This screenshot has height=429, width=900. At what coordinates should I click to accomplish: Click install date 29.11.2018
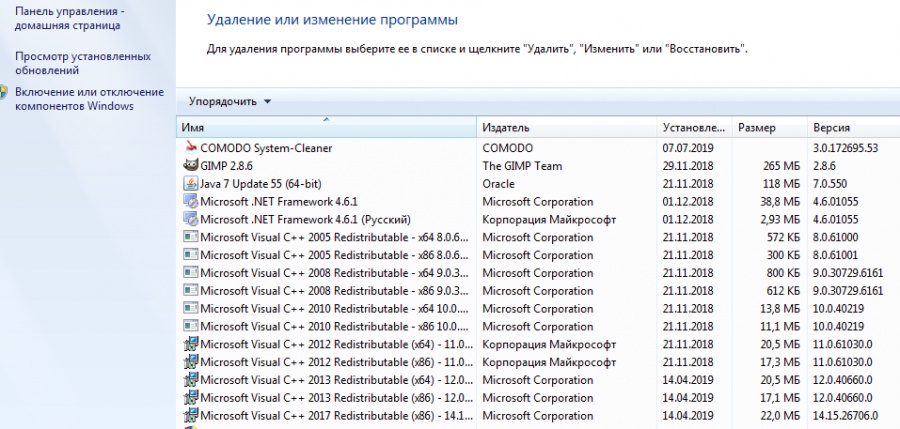pyautogui.click(x=688, y=166)
